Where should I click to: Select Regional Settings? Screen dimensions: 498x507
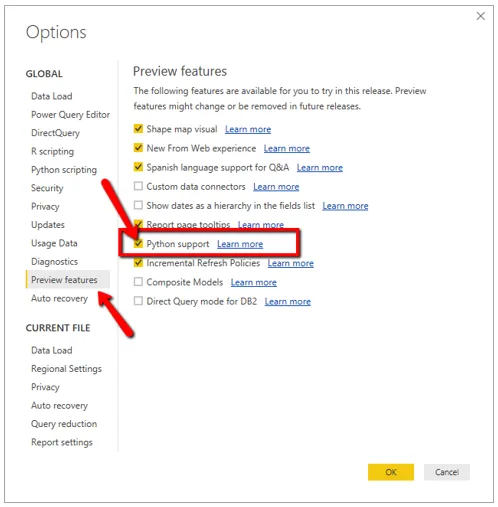(x=66, y=369)
